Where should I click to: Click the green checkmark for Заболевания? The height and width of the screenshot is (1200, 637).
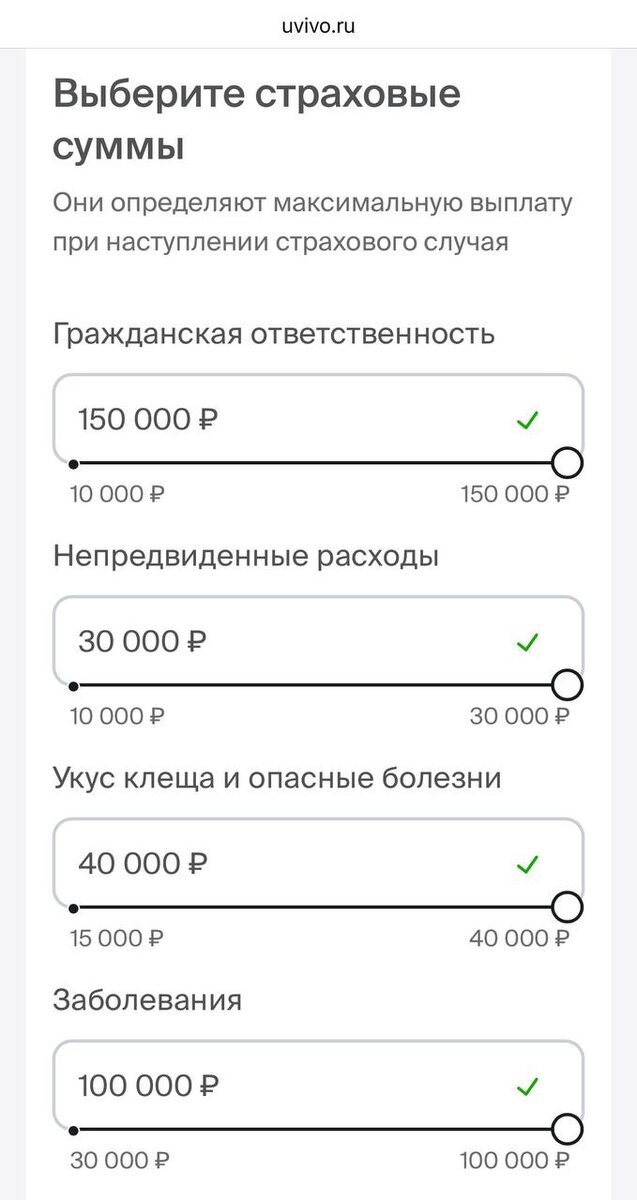point(529,1086)
